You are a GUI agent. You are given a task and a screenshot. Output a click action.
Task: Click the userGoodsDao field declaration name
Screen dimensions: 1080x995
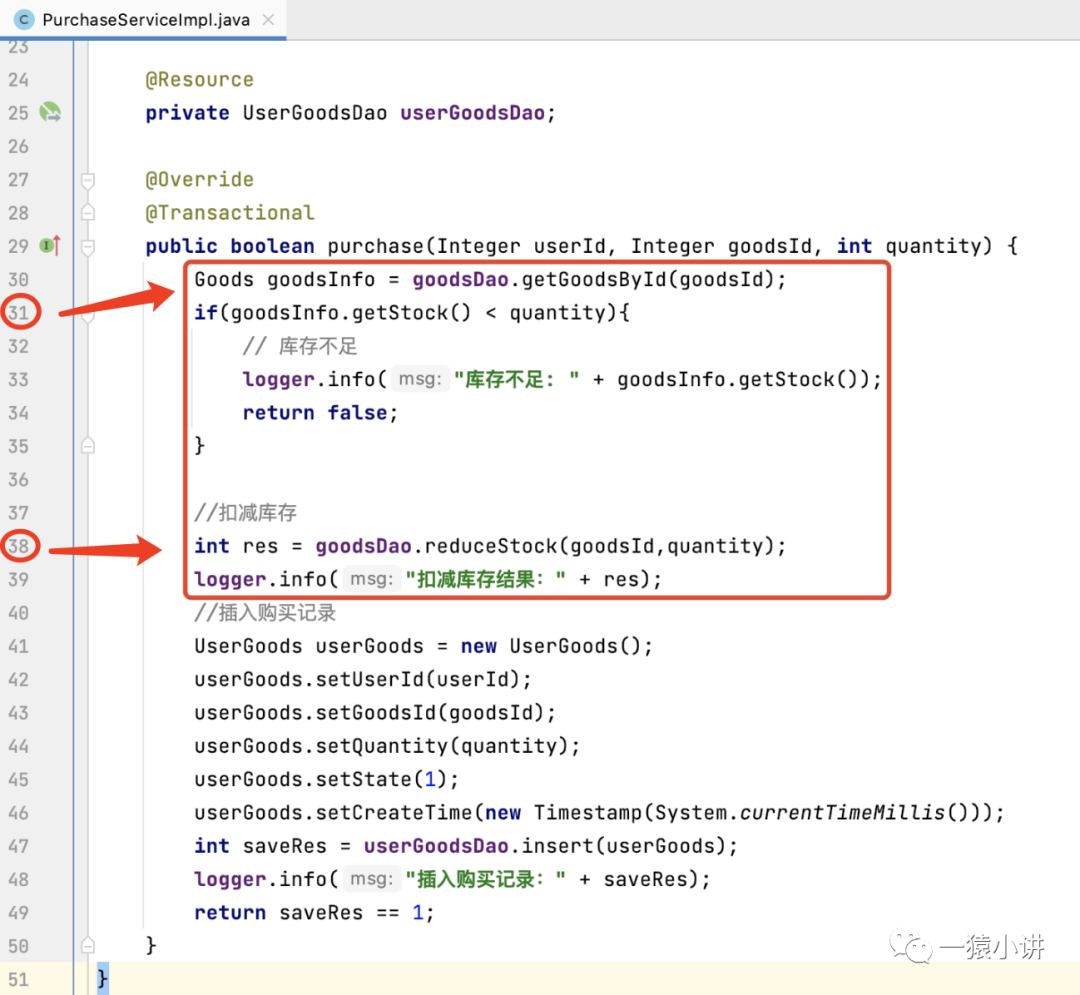[x=472, y=112]
